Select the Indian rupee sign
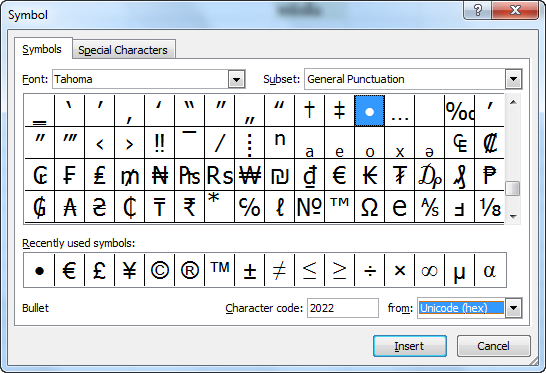The width and height of the screenshot is (546, 373). [190, 207]
